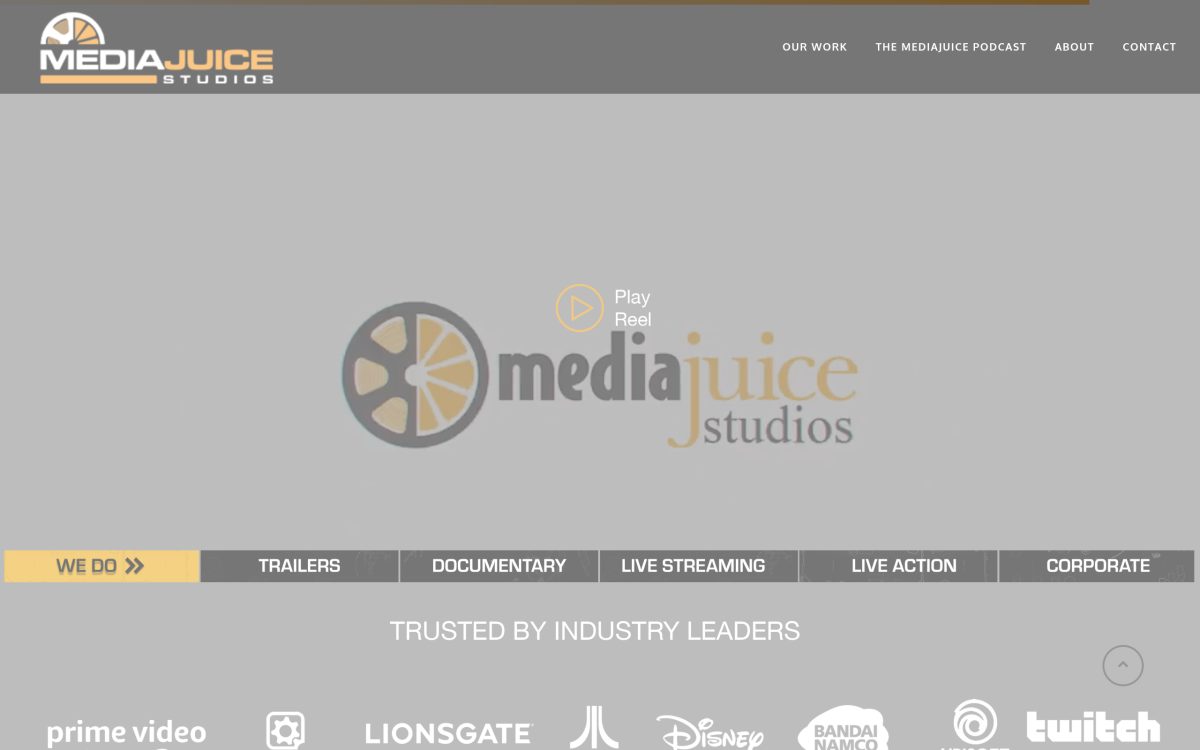Click the large MediaJuice Studios video logo

coord(600,375)
